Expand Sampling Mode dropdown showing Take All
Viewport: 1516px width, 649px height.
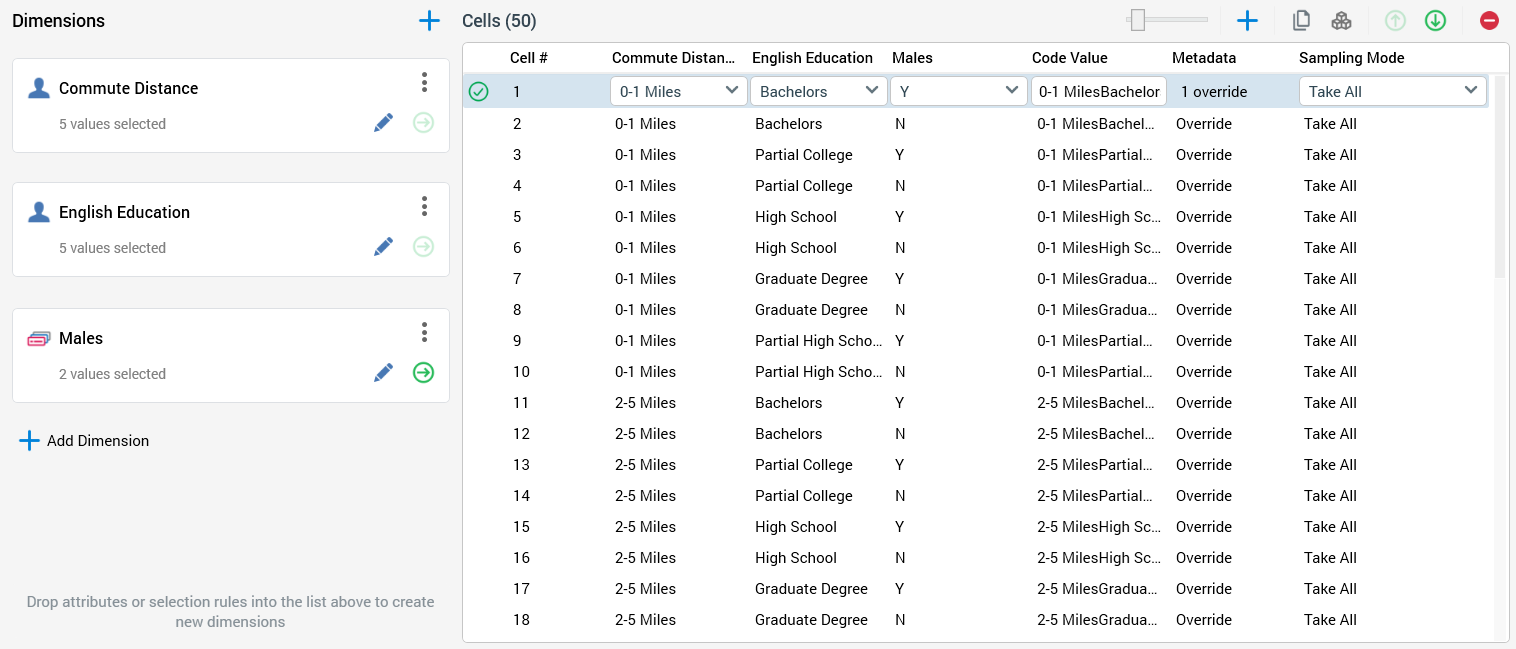1392,92
